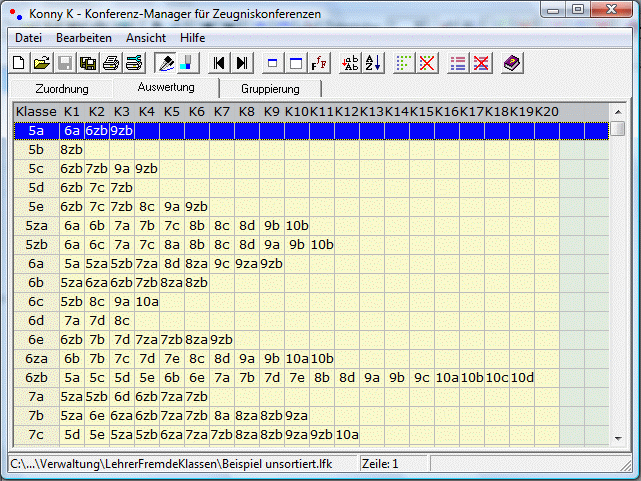The height and width of the screenshot is (481, 641).
Task: Open the Bearbeiten menu
Action: [84, 37]
